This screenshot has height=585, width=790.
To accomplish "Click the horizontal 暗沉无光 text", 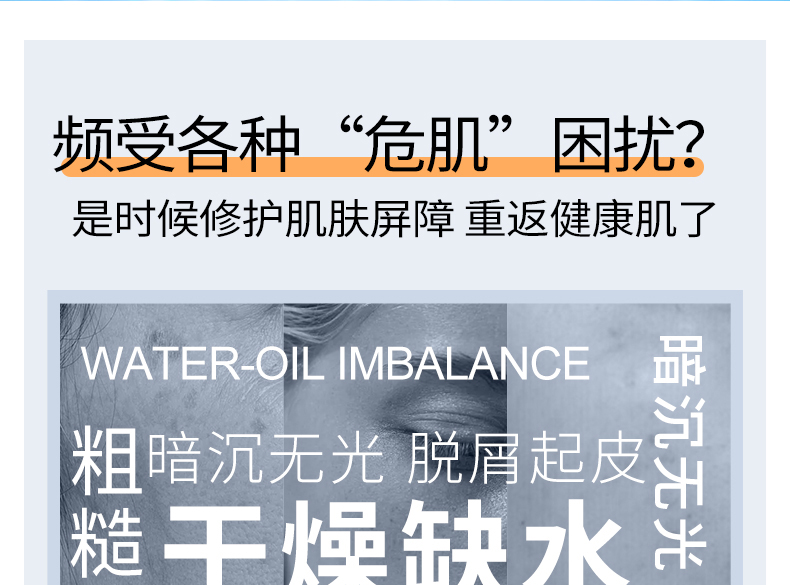I will point(266,459).
